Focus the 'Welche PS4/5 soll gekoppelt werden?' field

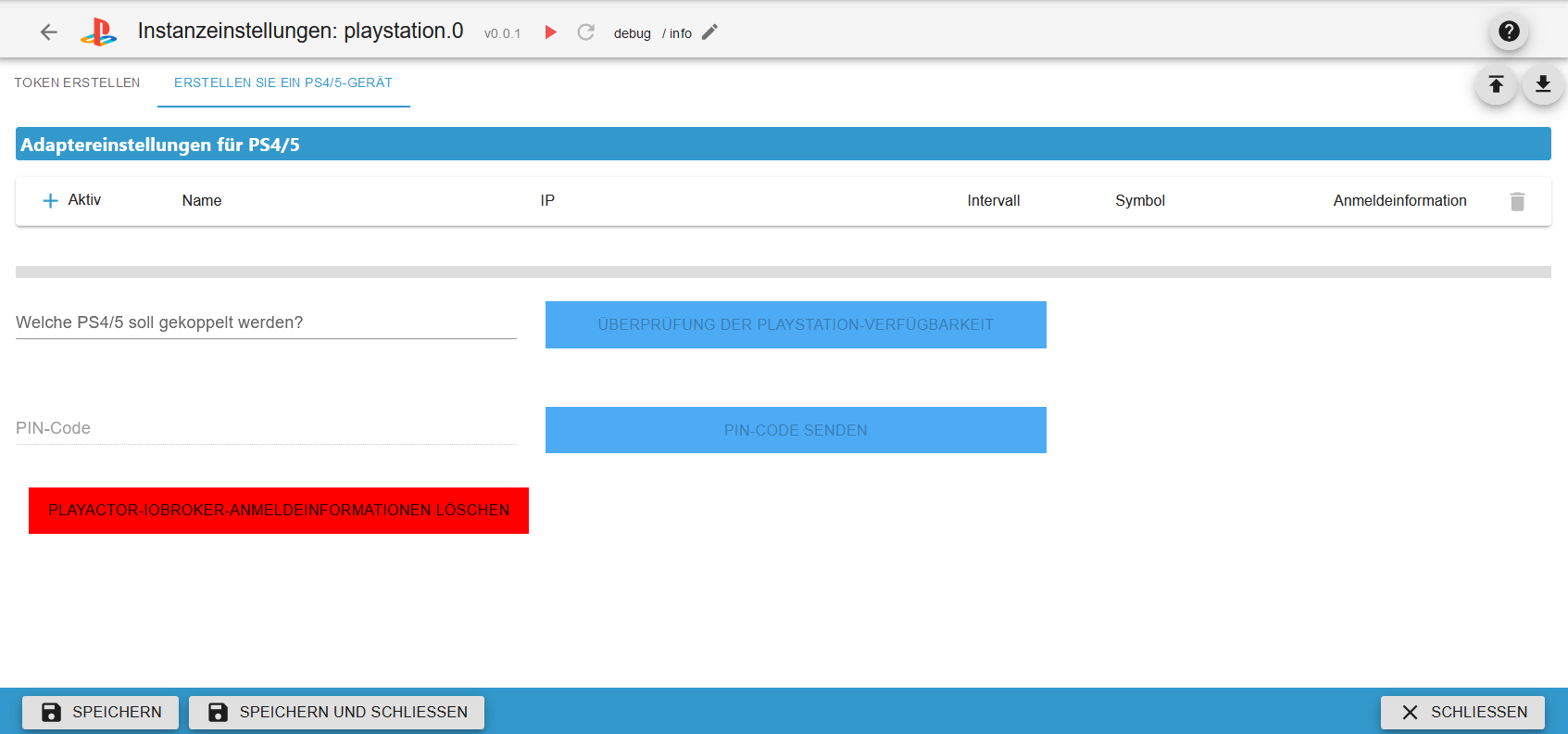[266, 323]
